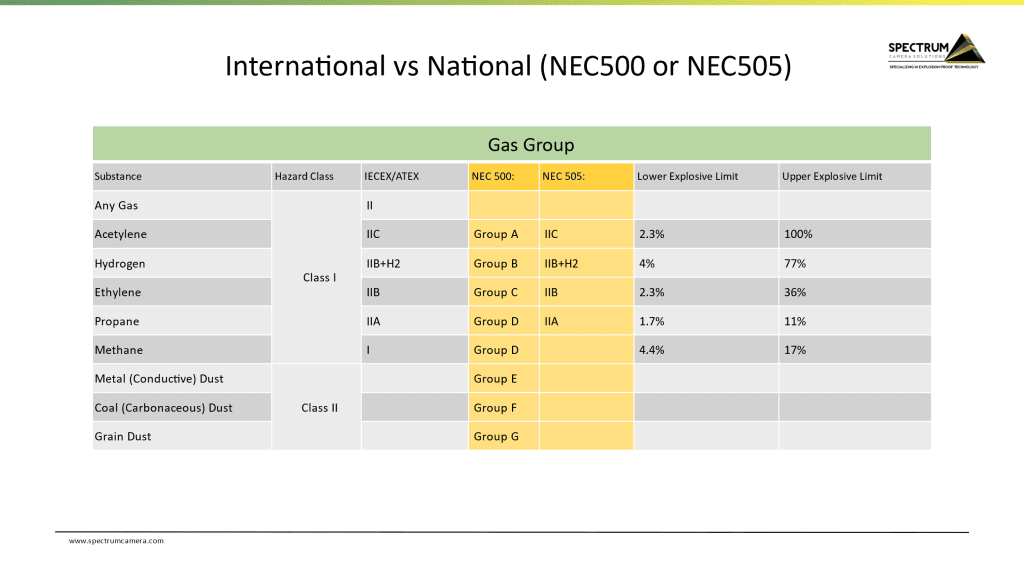
Task: Click the slide title text
Action: tap(508, 66)
